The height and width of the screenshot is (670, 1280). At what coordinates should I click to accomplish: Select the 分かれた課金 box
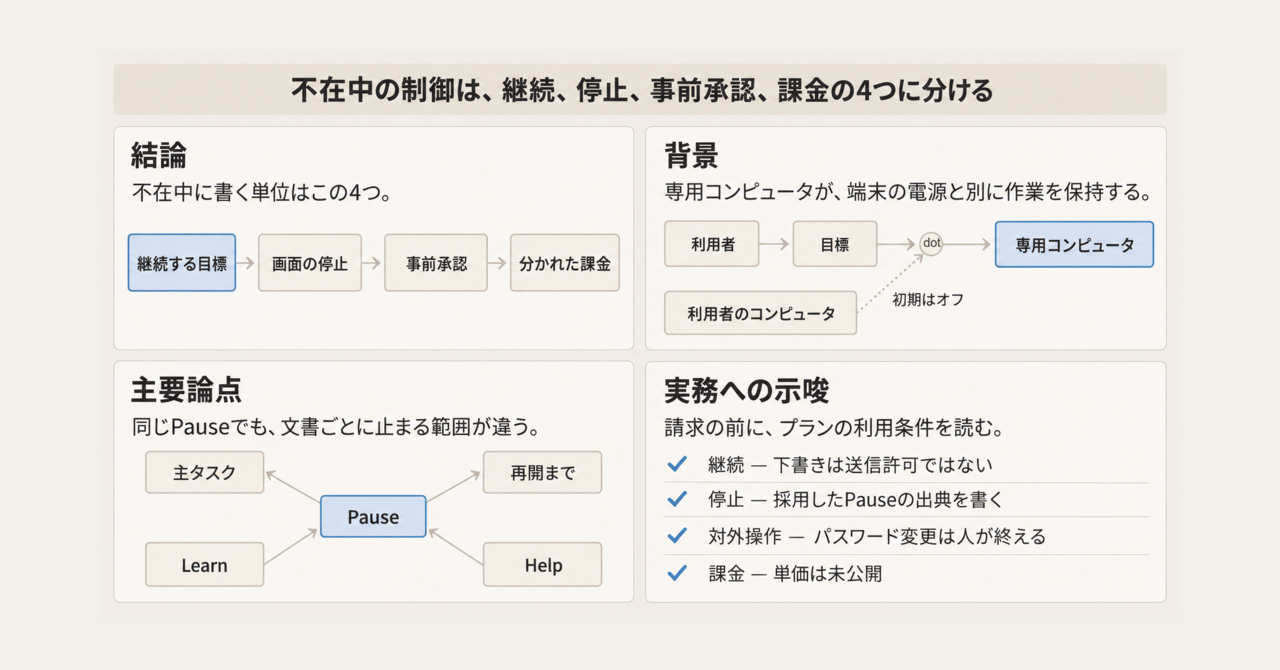point(565,263)
